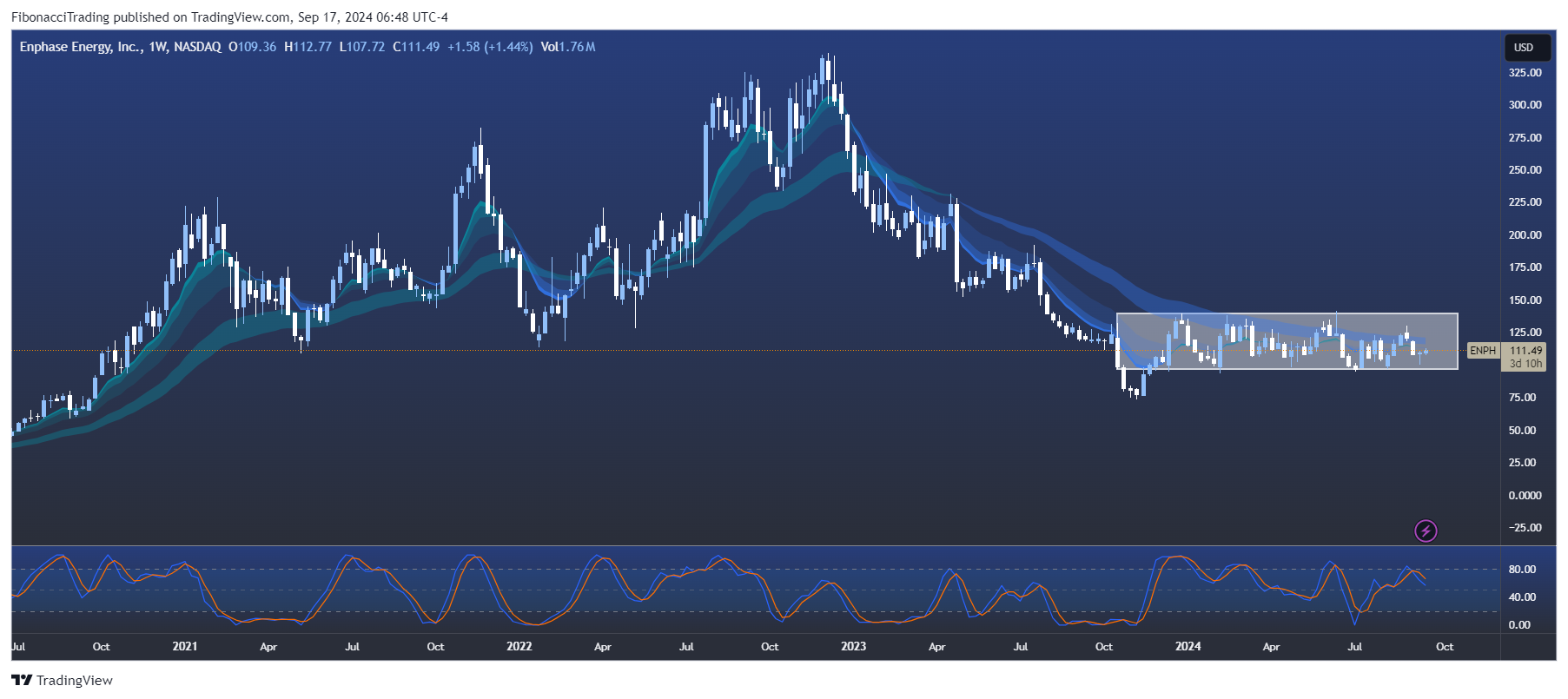The image size is (1568, 699).
Task: Click the FibonacciTrading author name
Action: pyautogui.click(x=60, y=17)
